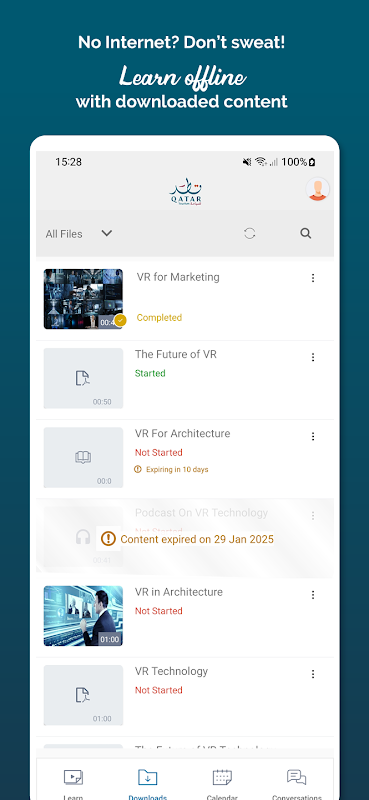Open options menu for VR Technology
Screen dimensions: 369x800
[x=313, y=674]
